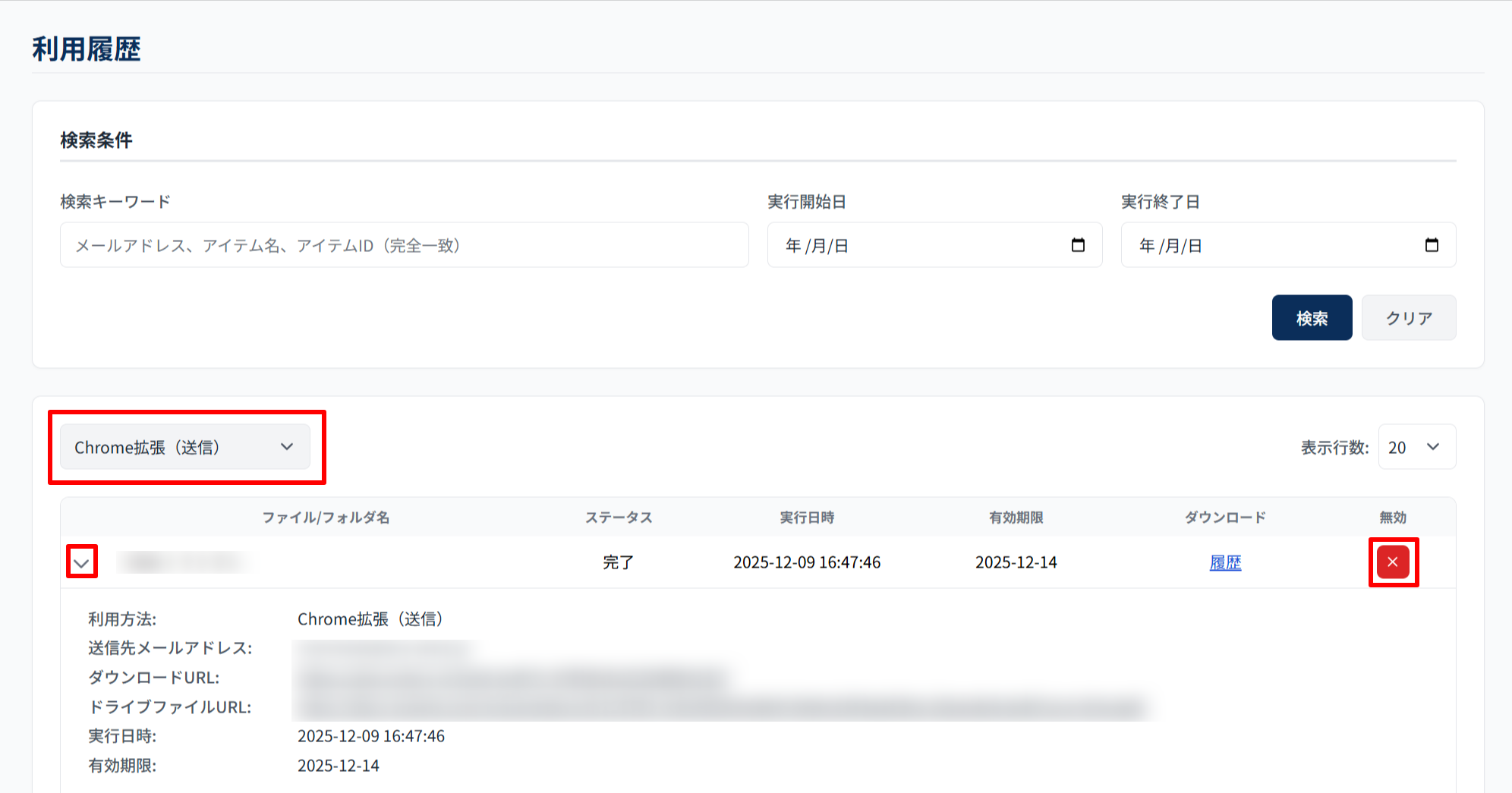Click the 無効 column header
The image size is (1512, 793).
coord(1392,518)
